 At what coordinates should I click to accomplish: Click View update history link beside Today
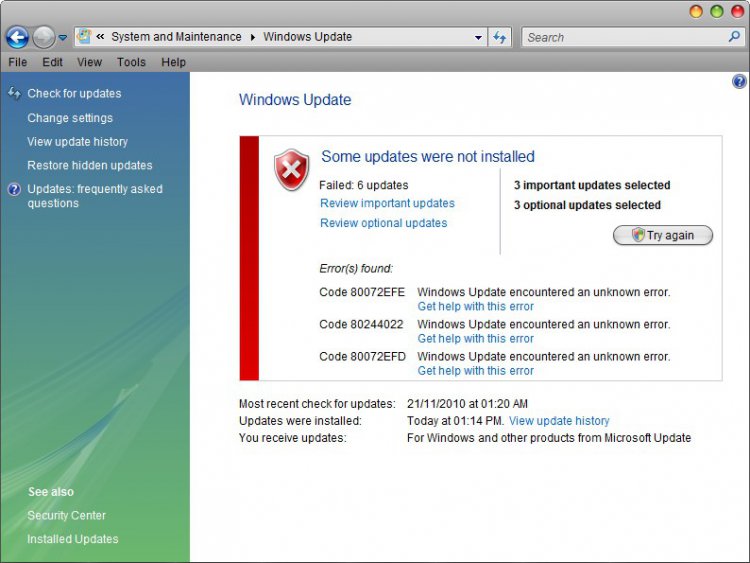click(x=559, y=421)
